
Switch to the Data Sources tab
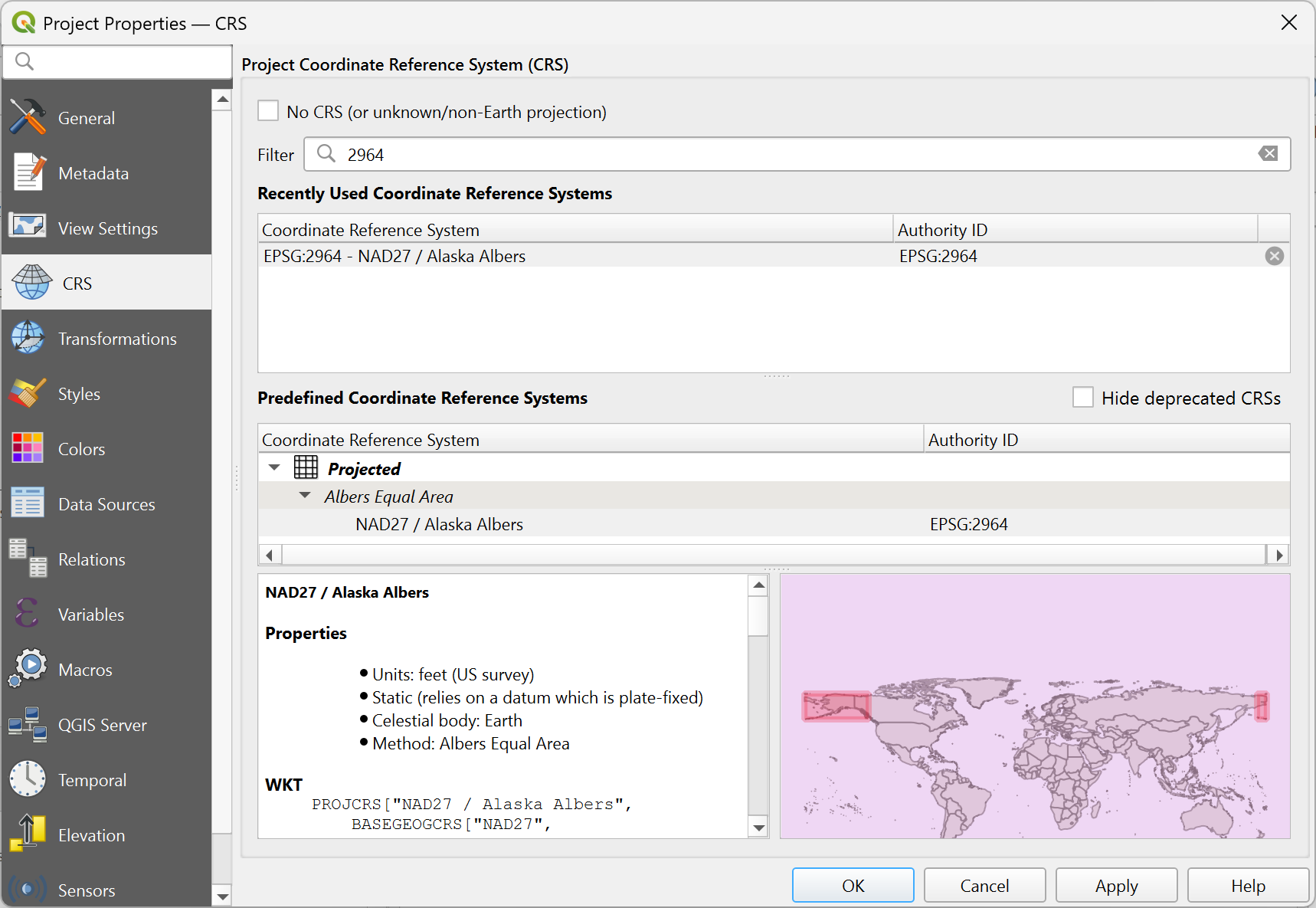click(x=106, y=504)
